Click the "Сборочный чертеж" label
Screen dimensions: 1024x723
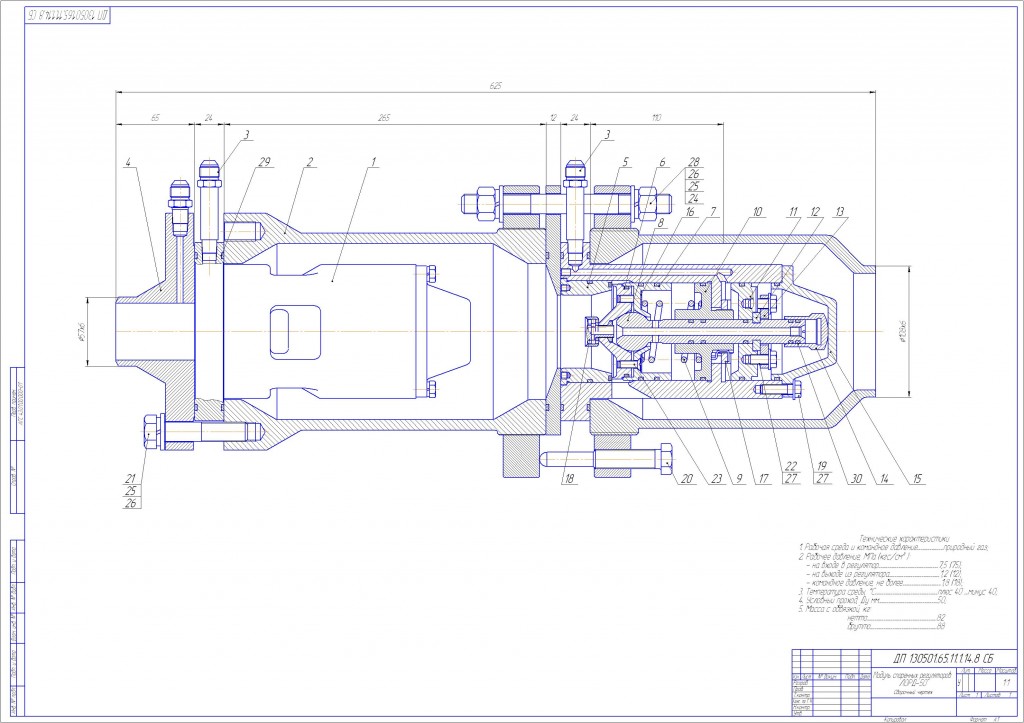(x=913, y=692)
